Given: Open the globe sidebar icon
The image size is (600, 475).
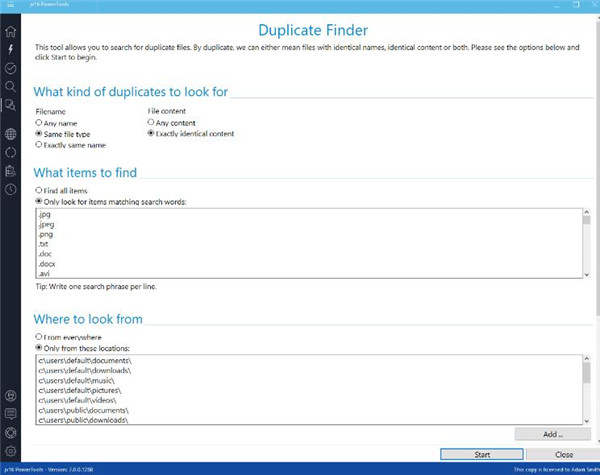Looking at the screenshot, I should (x=10, y=134).
